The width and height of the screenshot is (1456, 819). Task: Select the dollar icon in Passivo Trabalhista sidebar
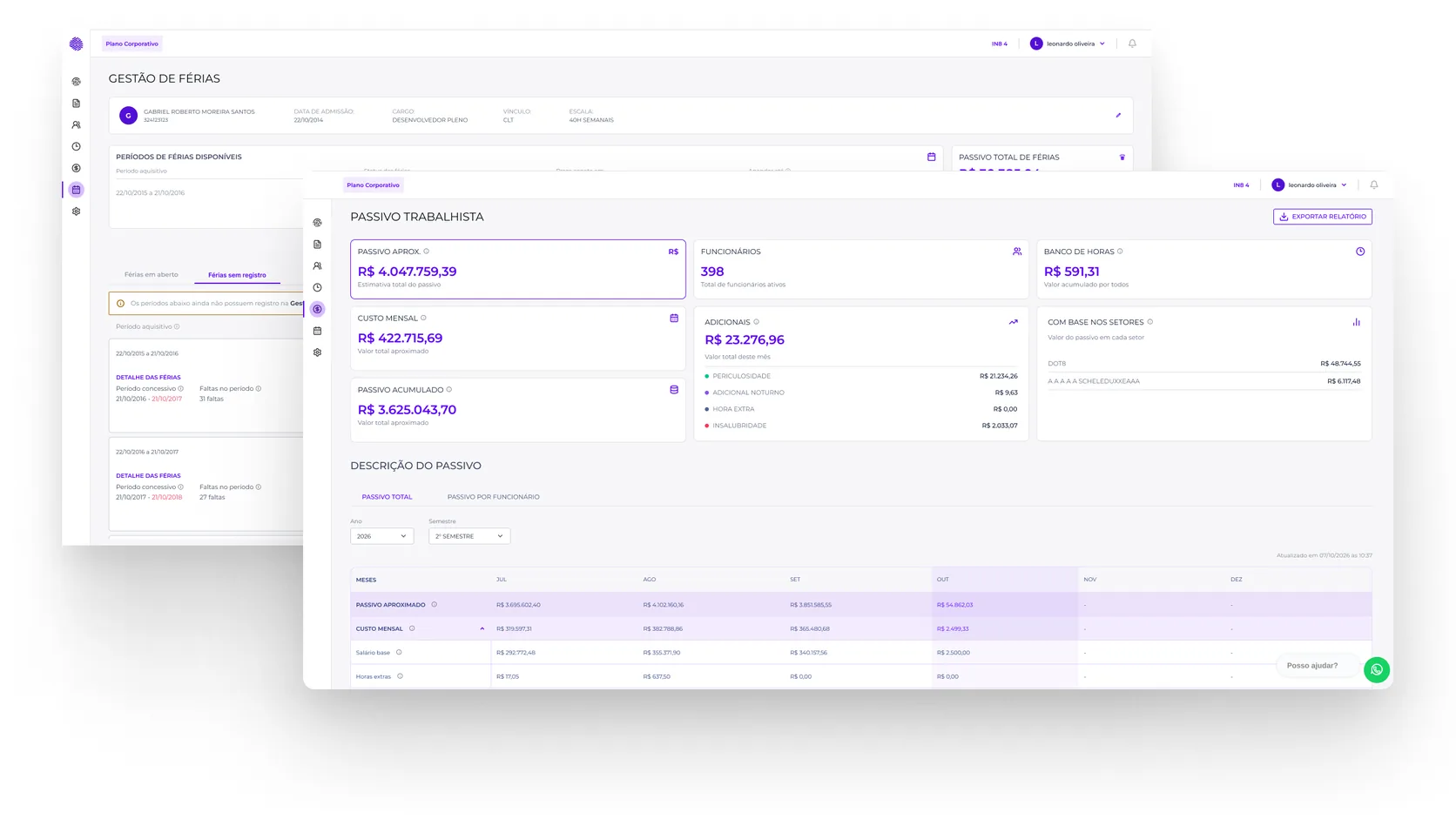(317, 309)
